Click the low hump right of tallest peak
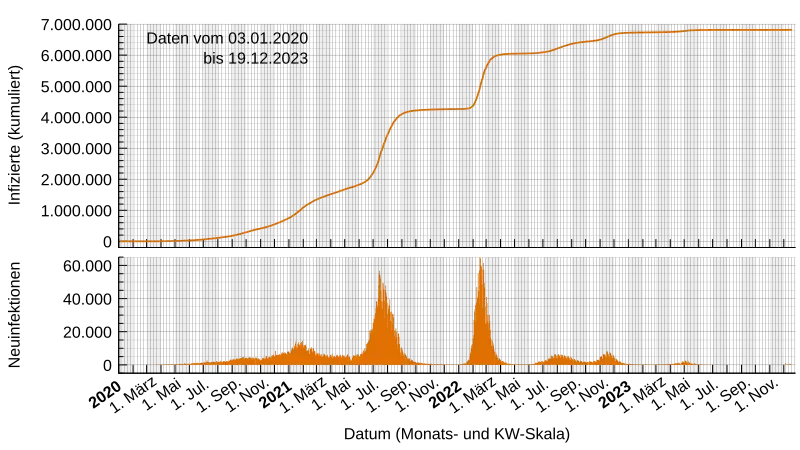 [x=560, y=358]
